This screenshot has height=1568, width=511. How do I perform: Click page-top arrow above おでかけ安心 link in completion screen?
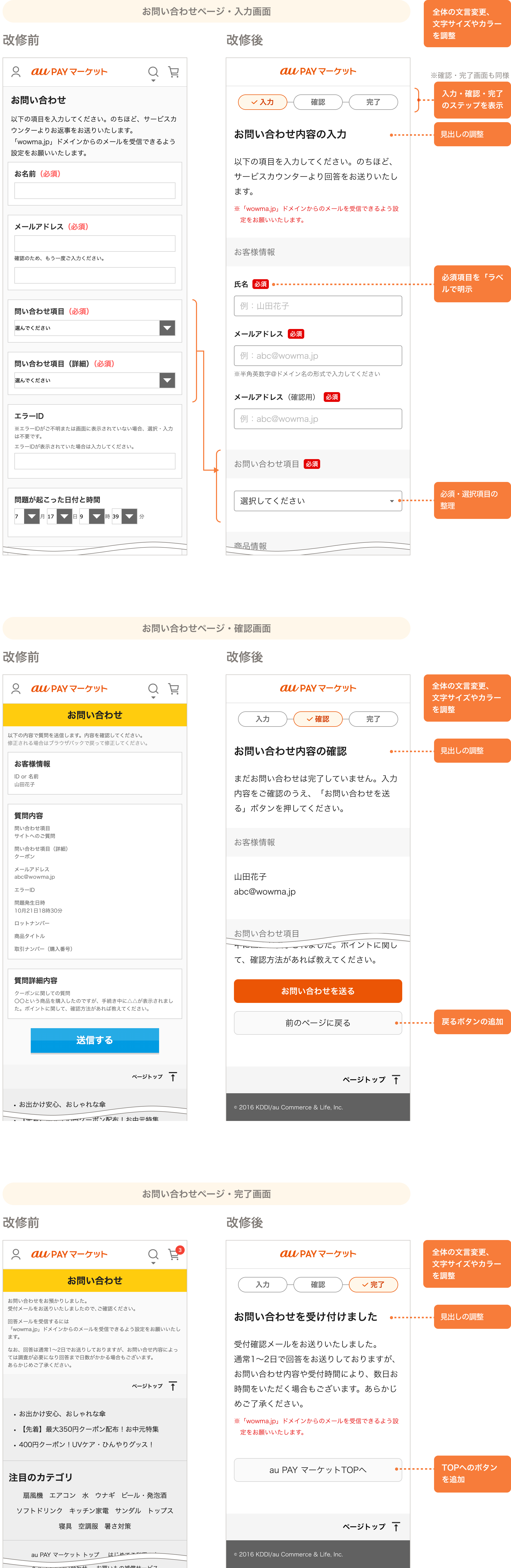[x=173, y=1386]
